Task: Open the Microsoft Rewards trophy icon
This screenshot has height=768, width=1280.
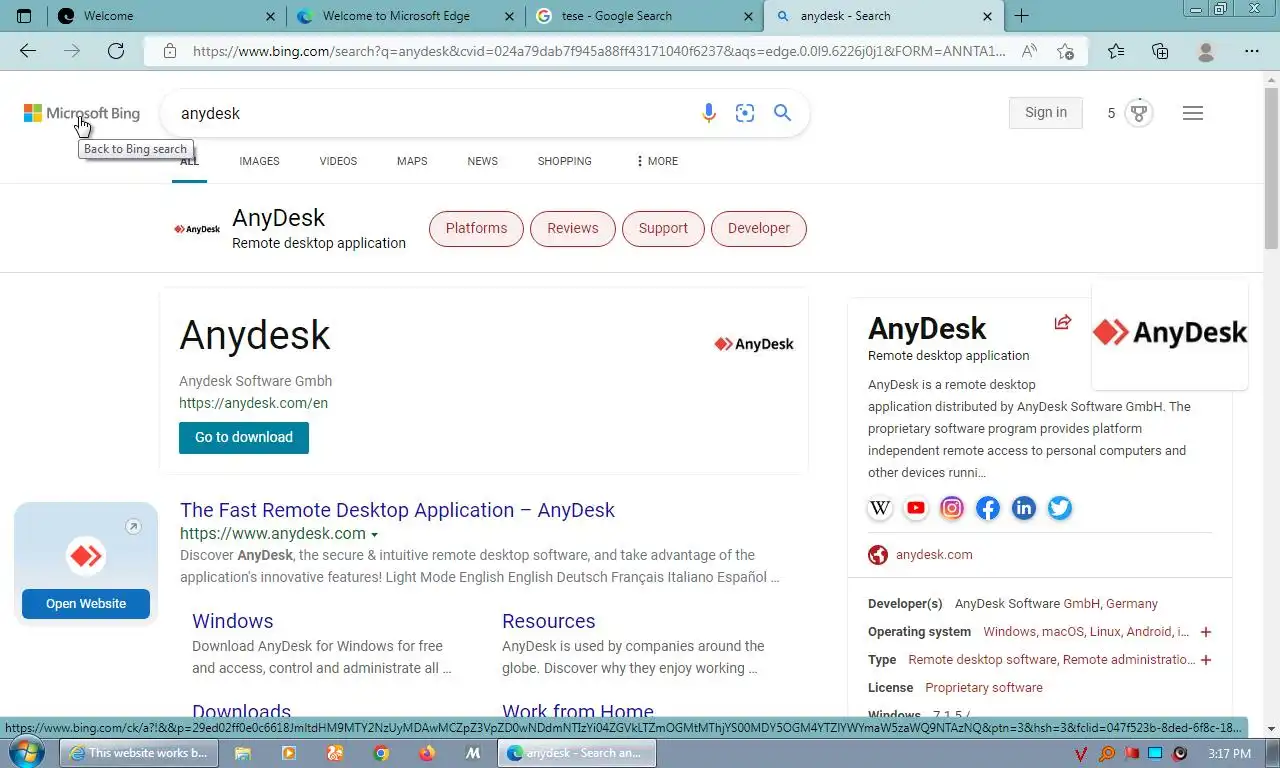Action: 1138,113
